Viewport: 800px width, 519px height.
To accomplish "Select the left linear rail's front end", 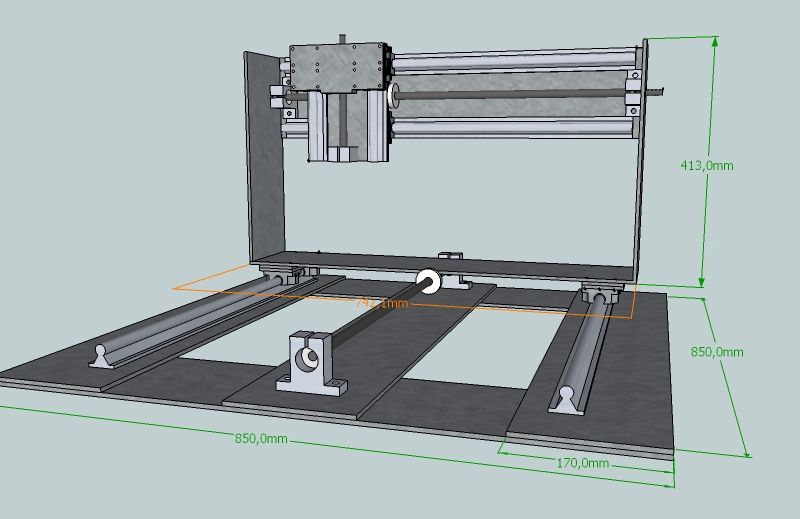I will 103,355.
